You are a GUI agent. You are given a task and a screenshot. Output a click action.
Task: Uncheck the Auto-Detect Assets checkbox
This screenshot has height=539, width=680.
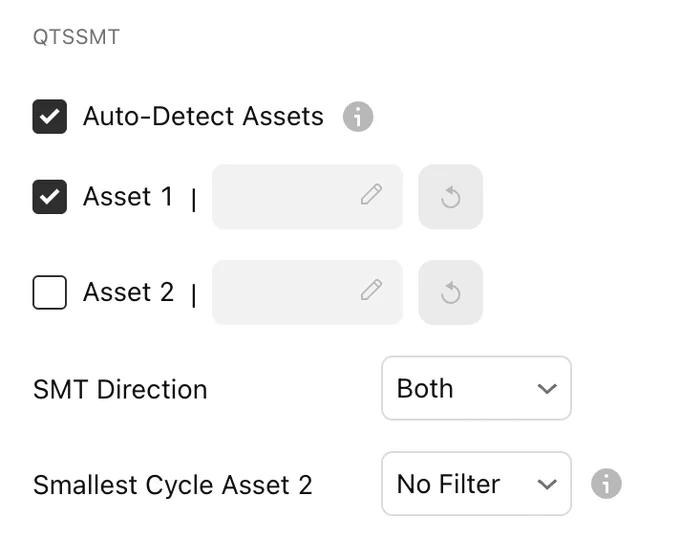[x=50, y=117]
